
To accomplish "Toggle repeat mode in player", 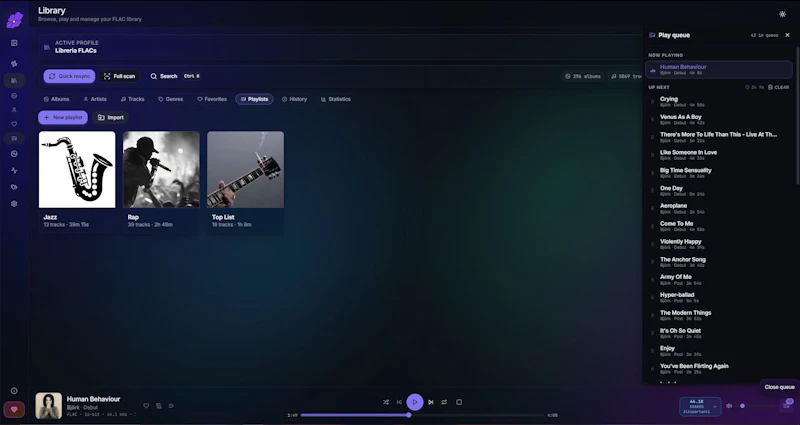I will (444, 402).
